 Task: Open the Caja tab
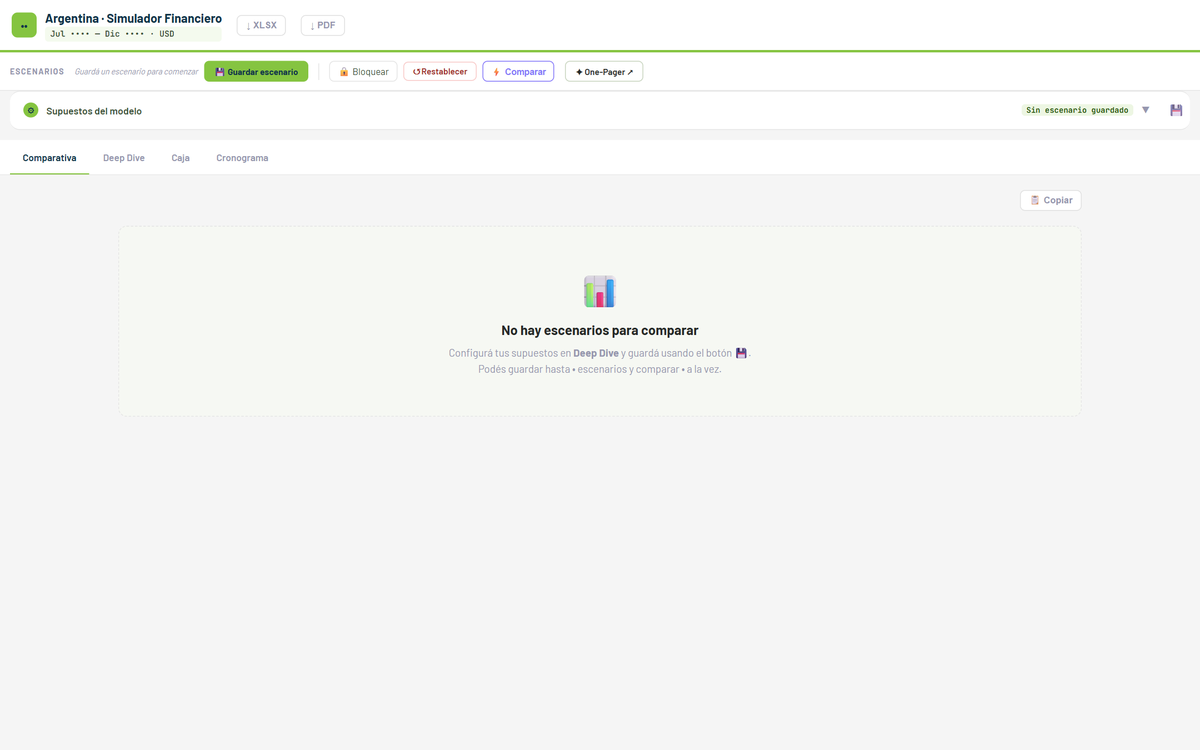tap(180, 158)
